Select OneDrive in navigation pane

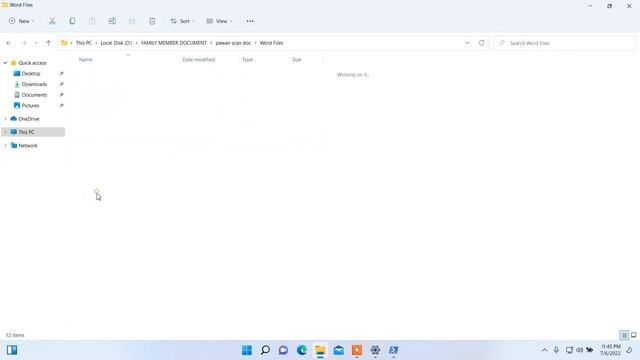click(x=29, y=119)
